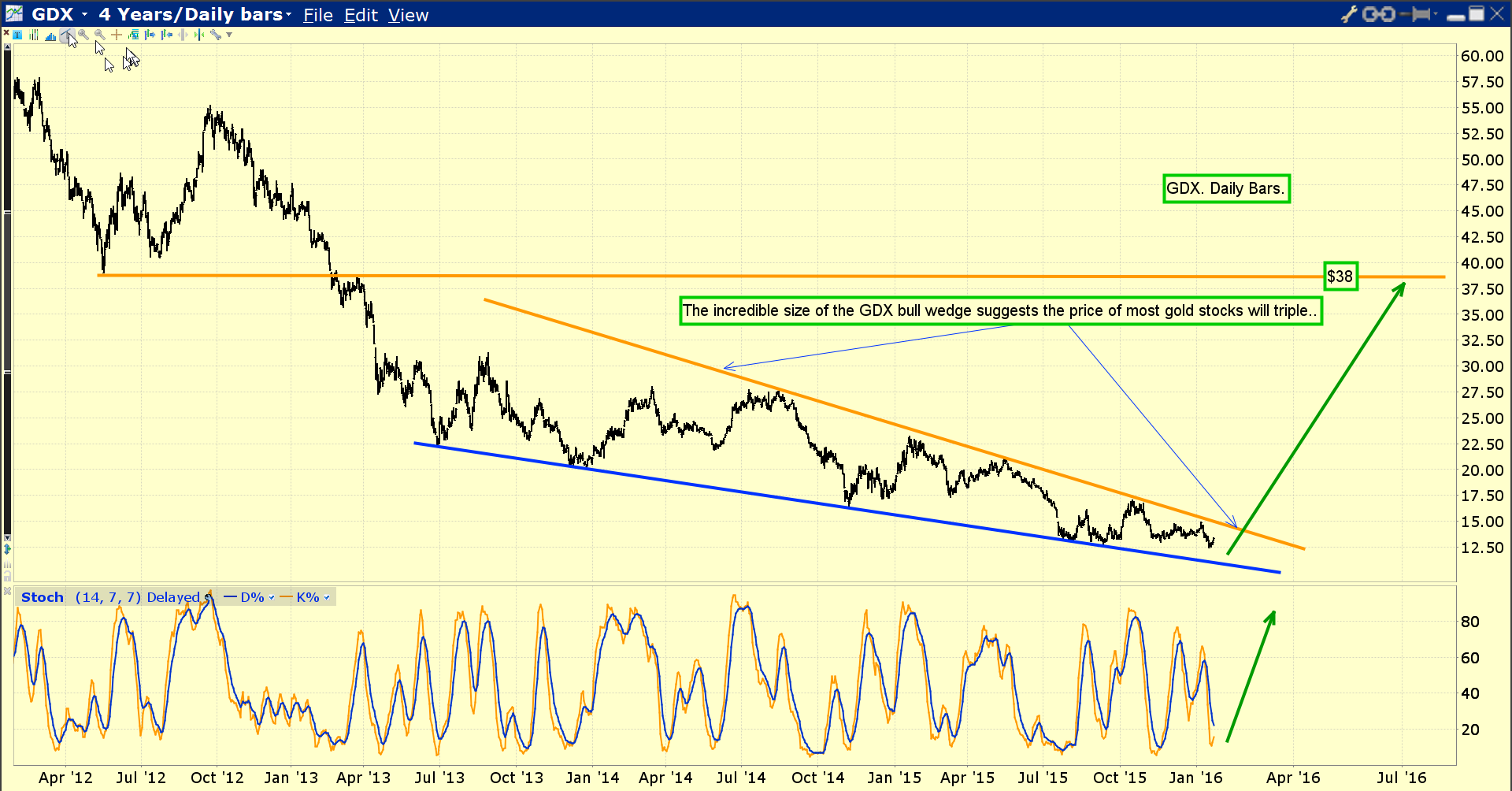This screenshot has width=1512, height=791.
Task: Click the orange crosshair cursor tool
Action: click(117, 35)
